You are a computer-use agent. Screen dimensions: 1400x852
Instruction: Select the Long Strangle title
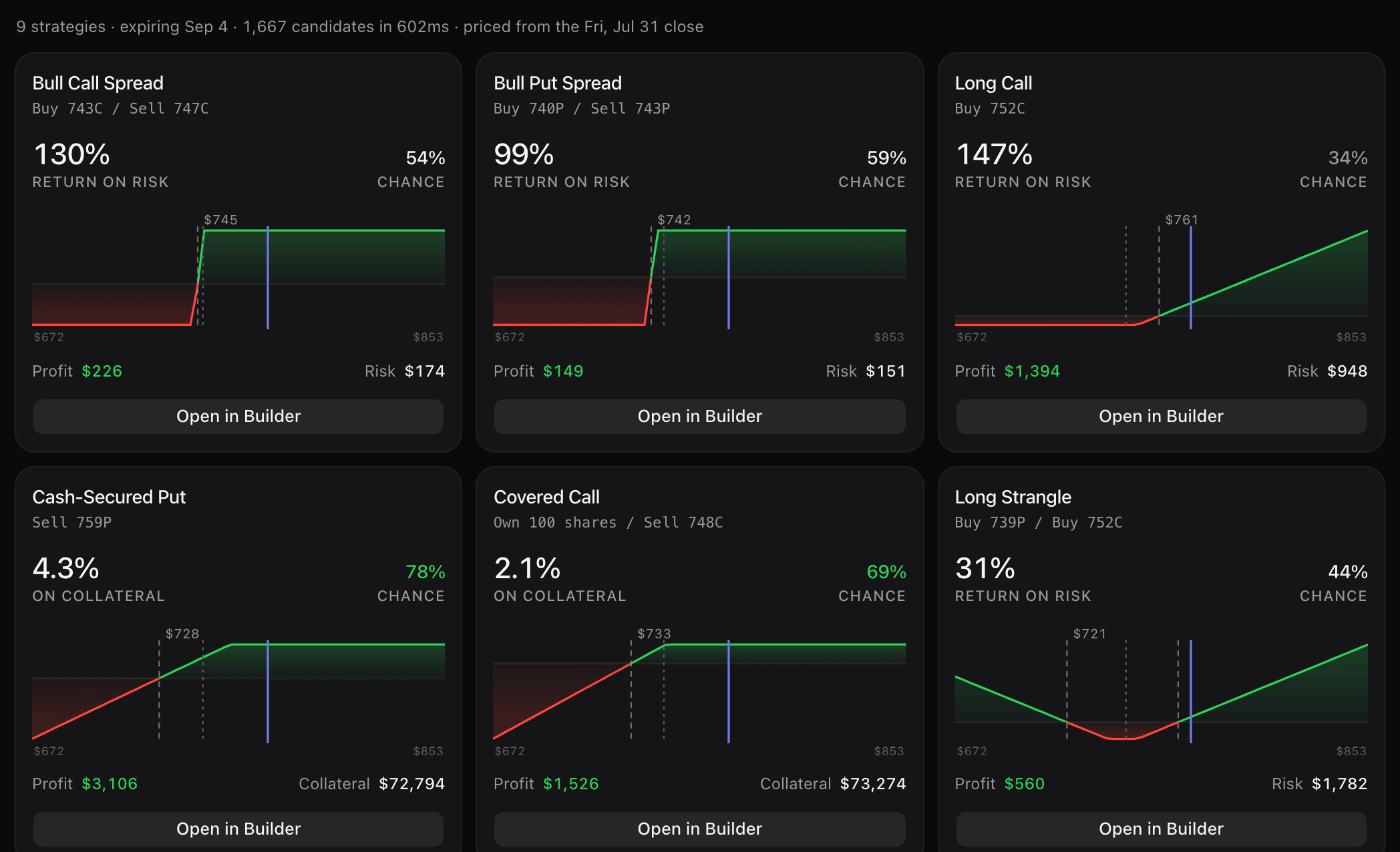[x=1013, y=497]
